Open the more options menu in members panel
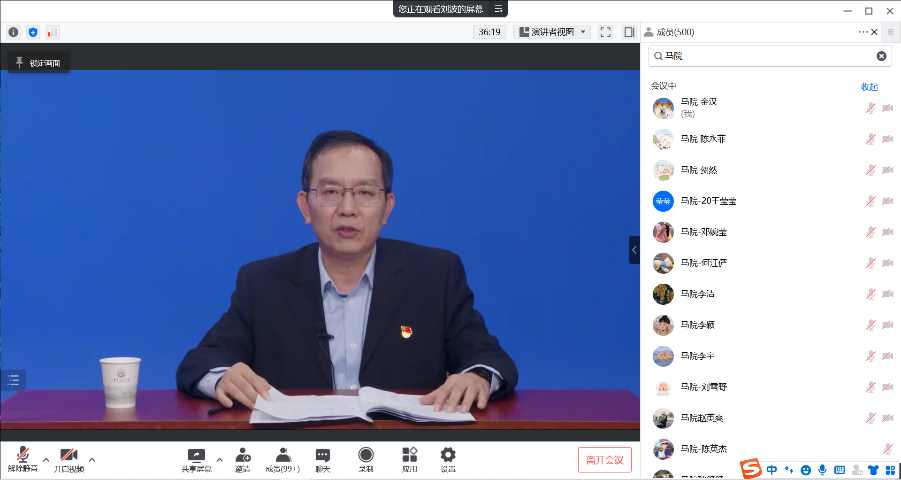 click(863, 32)
